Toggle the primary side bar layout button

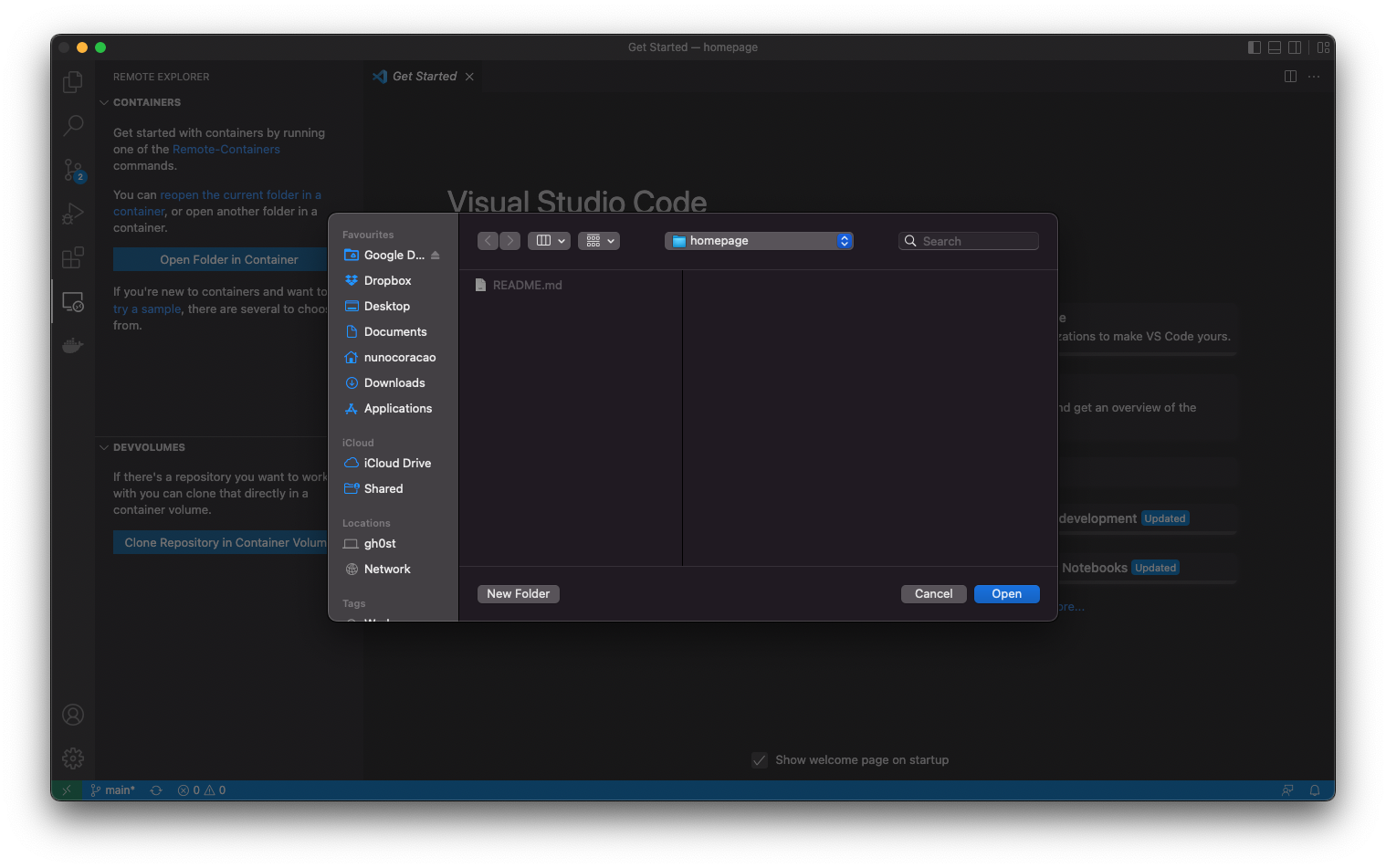click(1255, 47)
